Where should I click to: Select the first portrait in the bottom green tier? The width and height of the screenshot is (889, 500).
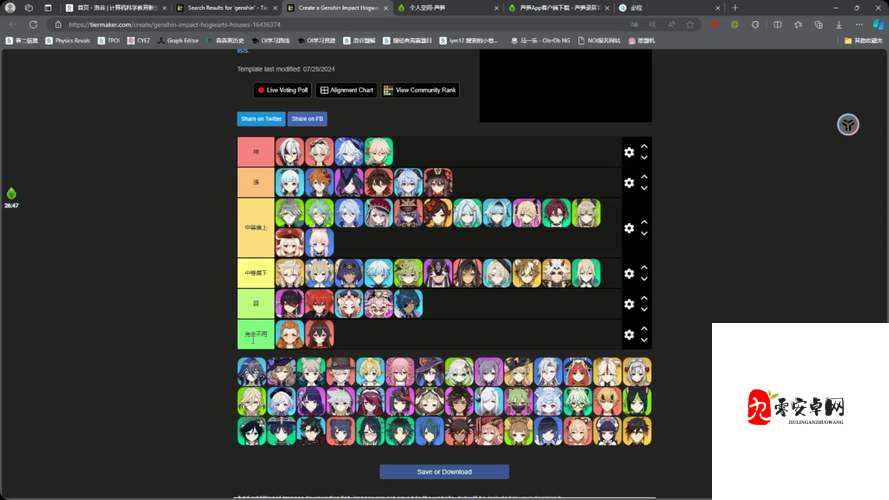point(290,334)
